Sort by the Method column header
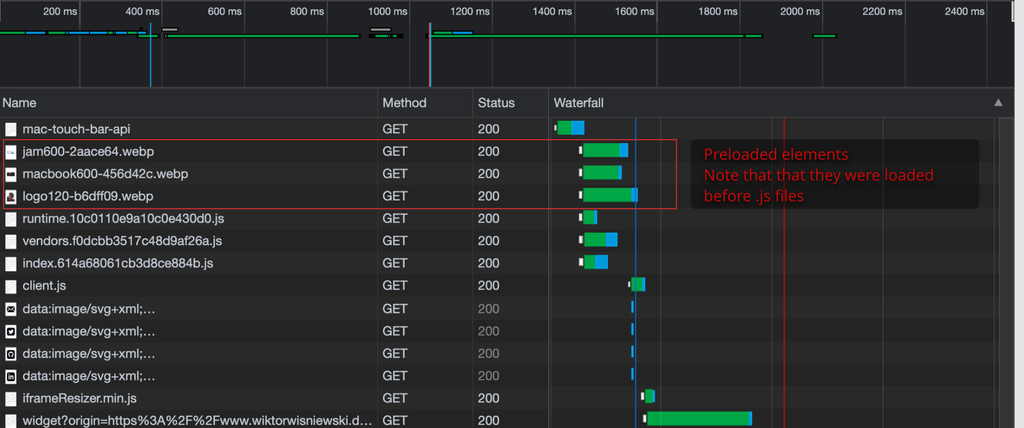Screen dimensions: 1024x428 click(425, 103)
